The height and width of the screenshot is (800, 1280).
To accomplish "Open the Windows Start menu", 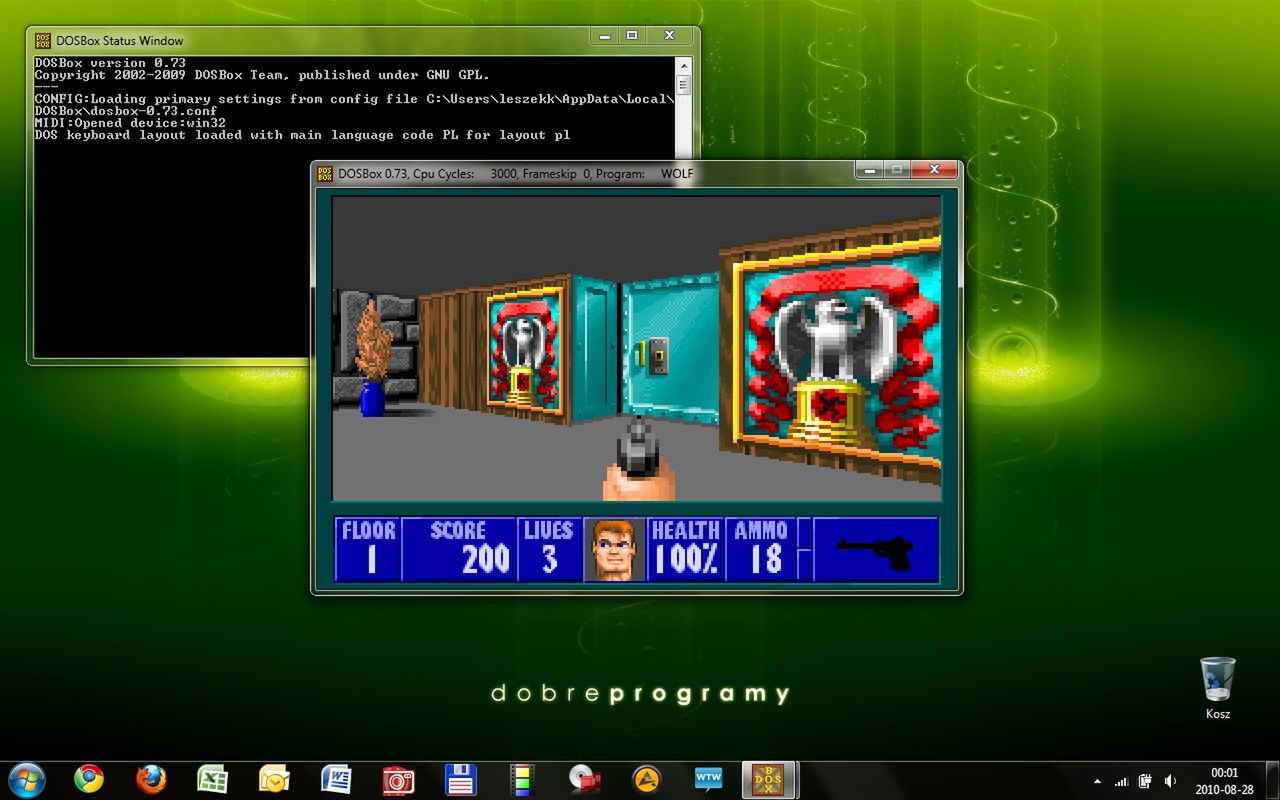I will pyautogui.click(x=27, y=779).
